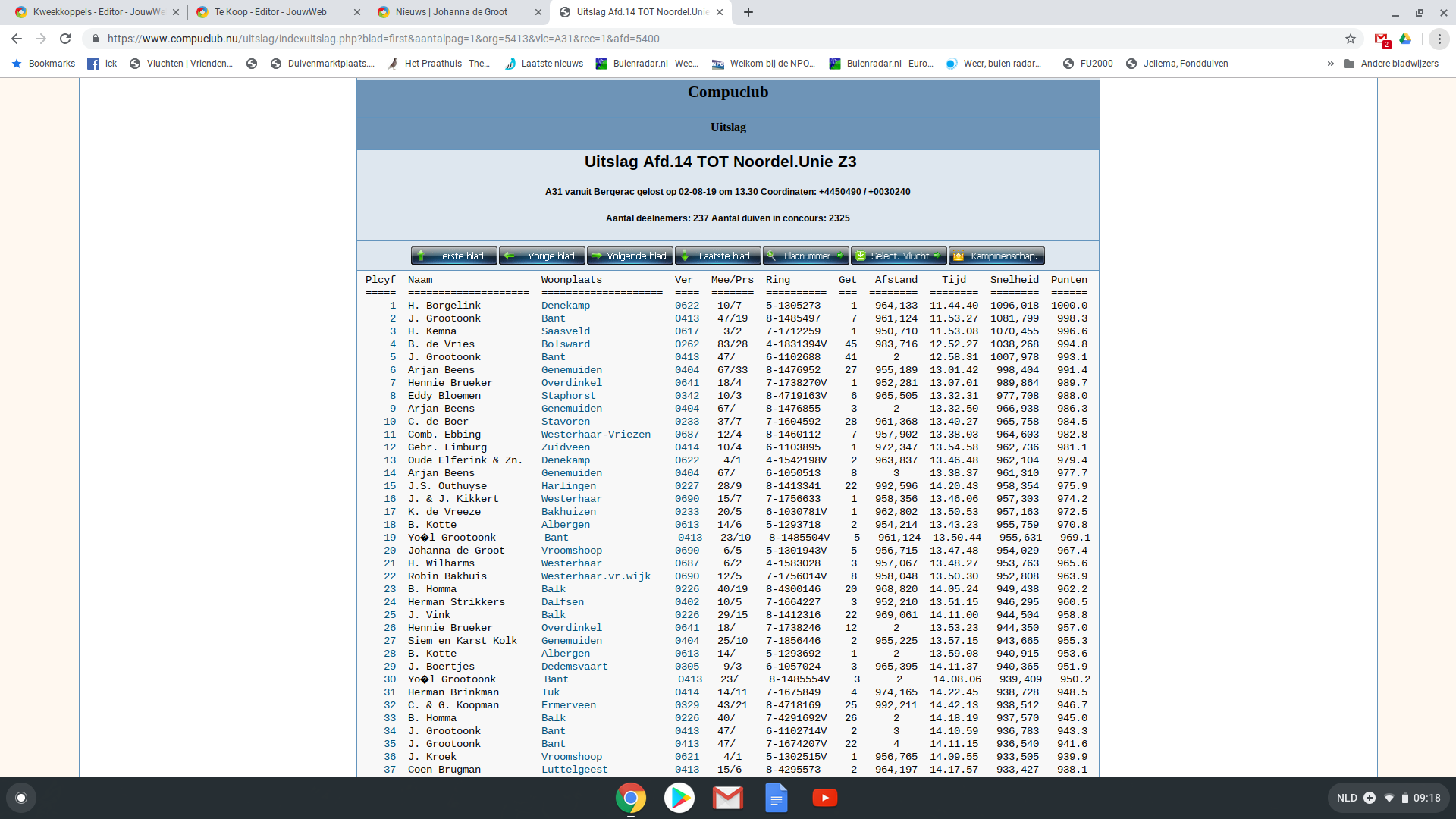Bookmark this page with star icon
The width and height of the screenshot is (1456, 819).
pyautogui.click(x=1351, y=39)
